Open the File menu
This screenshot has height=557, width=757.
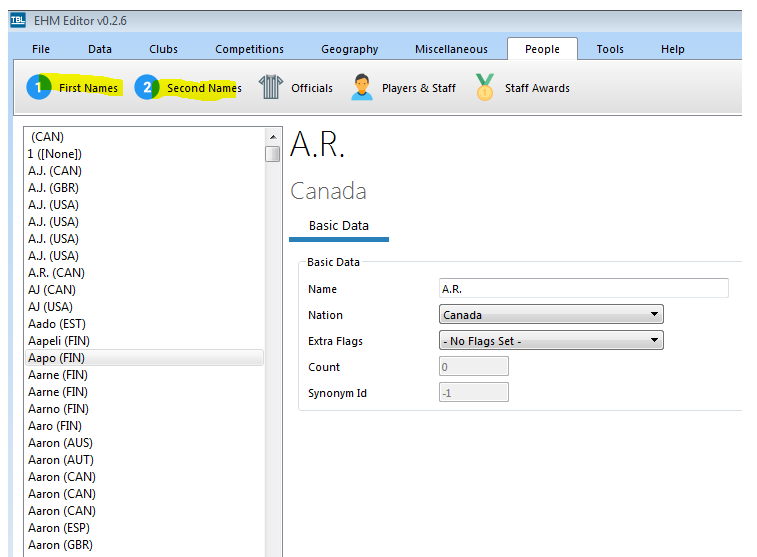coord(41,49)
